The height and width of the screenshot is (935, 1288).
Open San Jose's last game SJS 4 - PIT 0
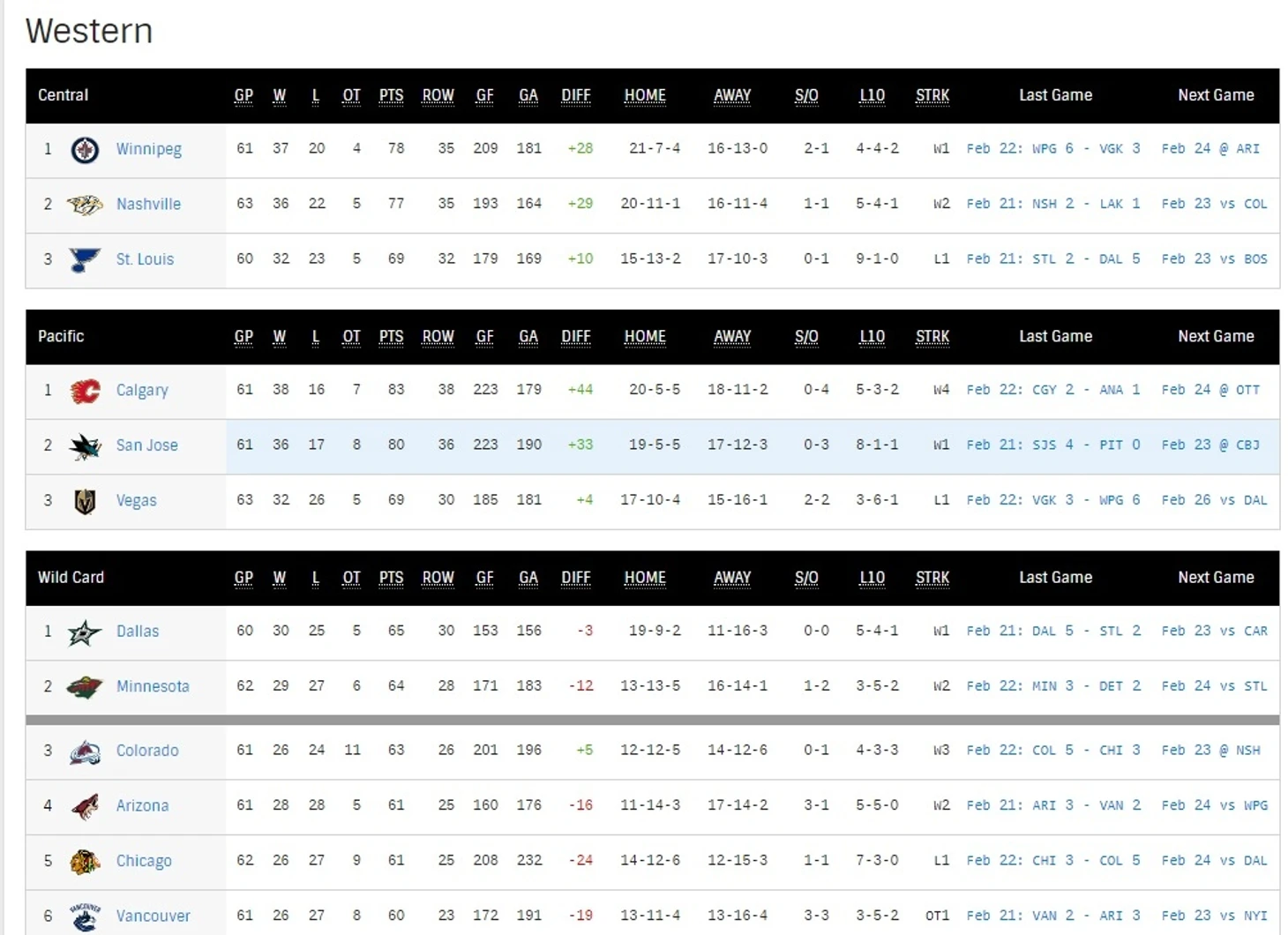tap(1052, 445)
